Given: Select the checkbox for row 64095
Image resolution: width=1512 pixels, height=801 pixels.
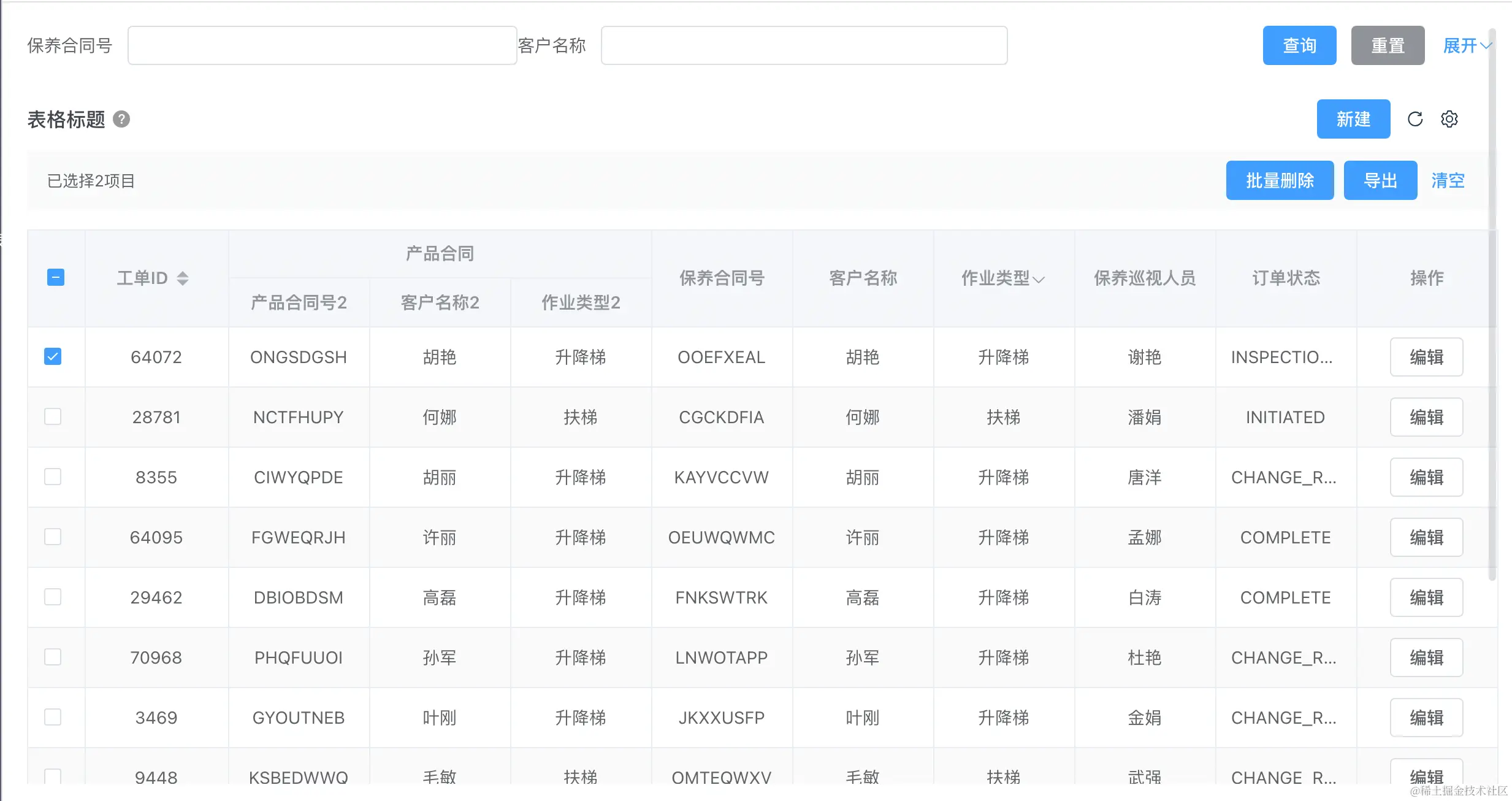Looking at the screenshot, I should 53,537.
